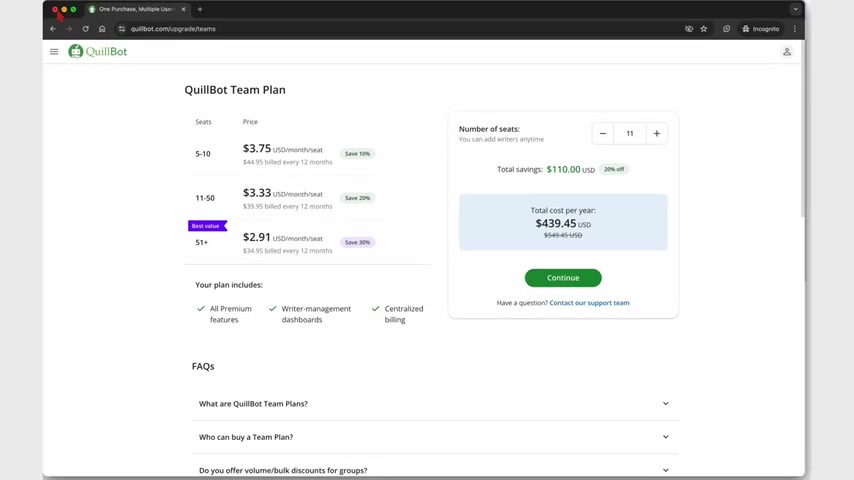Screen dimensions: 854x480
Task: Click the $110.00 total savings amount
Action: point(563,169)
